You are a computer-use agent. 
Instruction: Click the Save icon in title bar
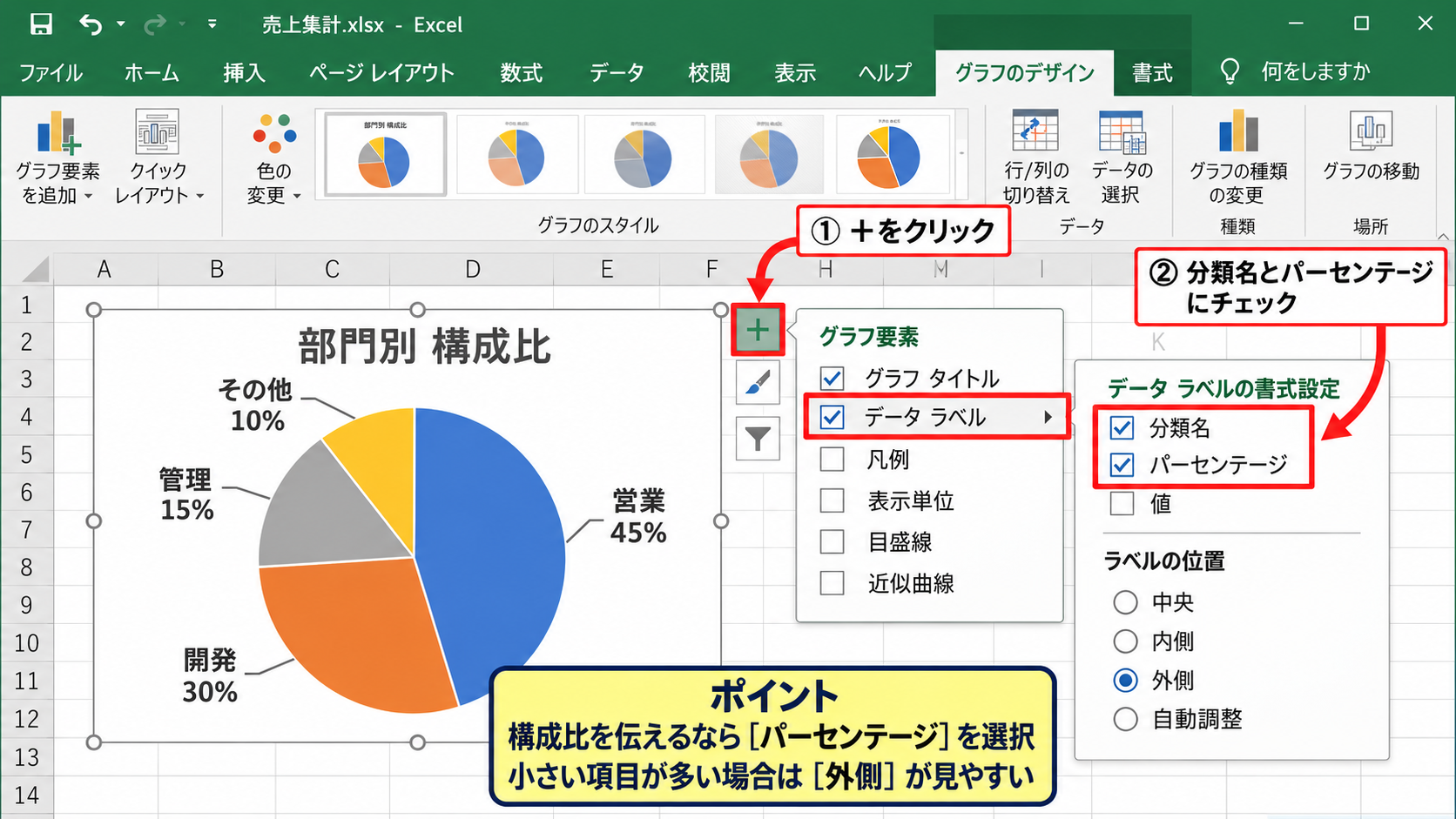[41, 23]
